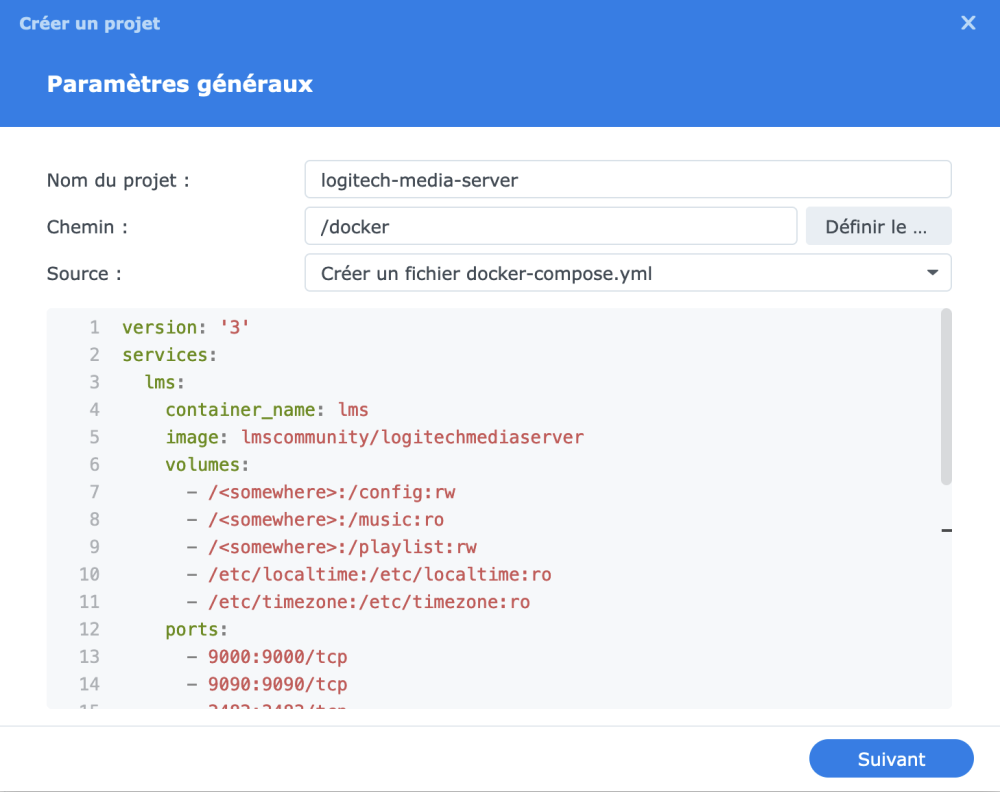
Task: Click the Nom du projet text field
Action: pyautogui.click(x=627, y=180)
